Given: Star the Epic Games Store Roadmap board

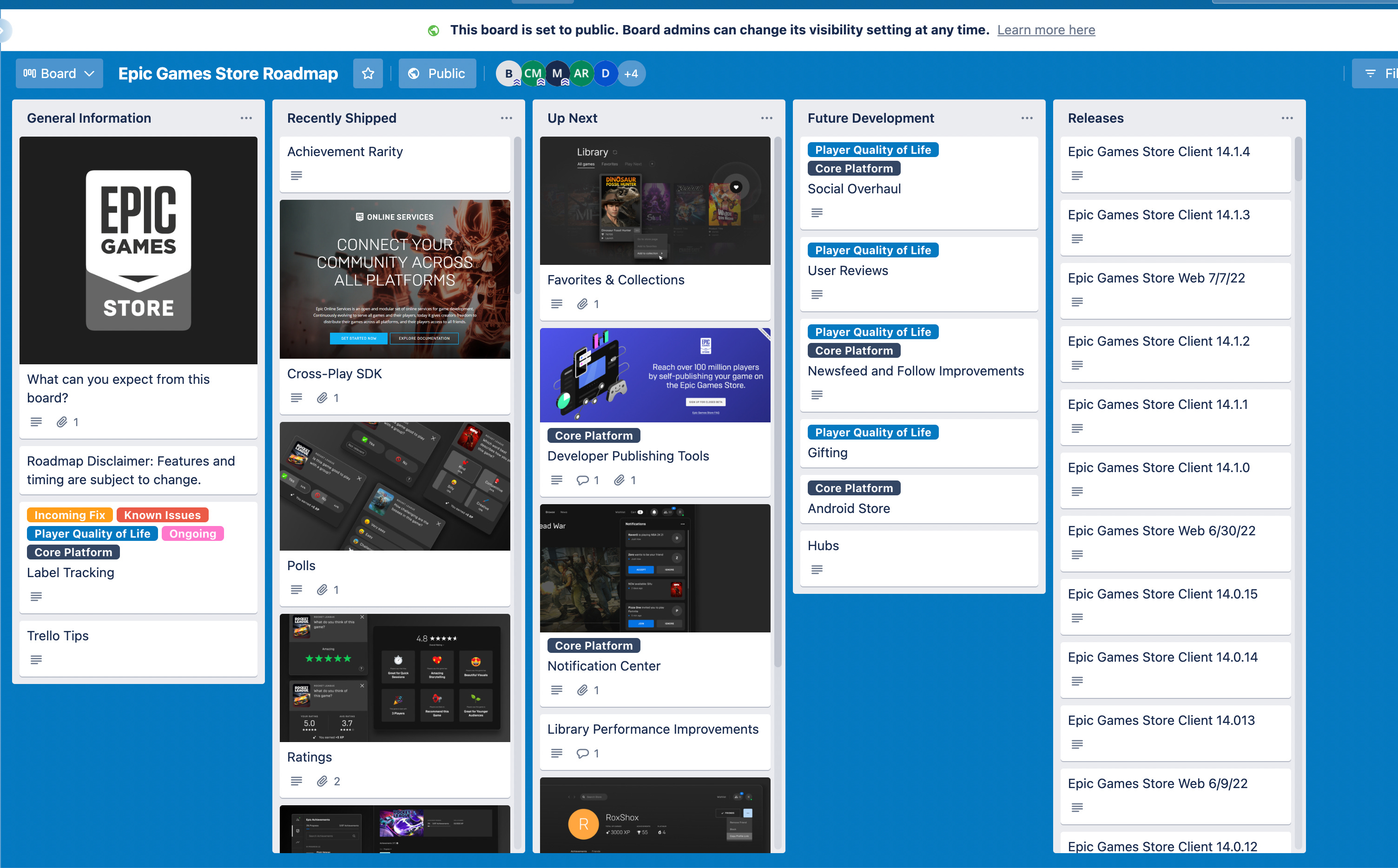Looking at the screenshot, I should pyautogui.click(x=368, y=73).
